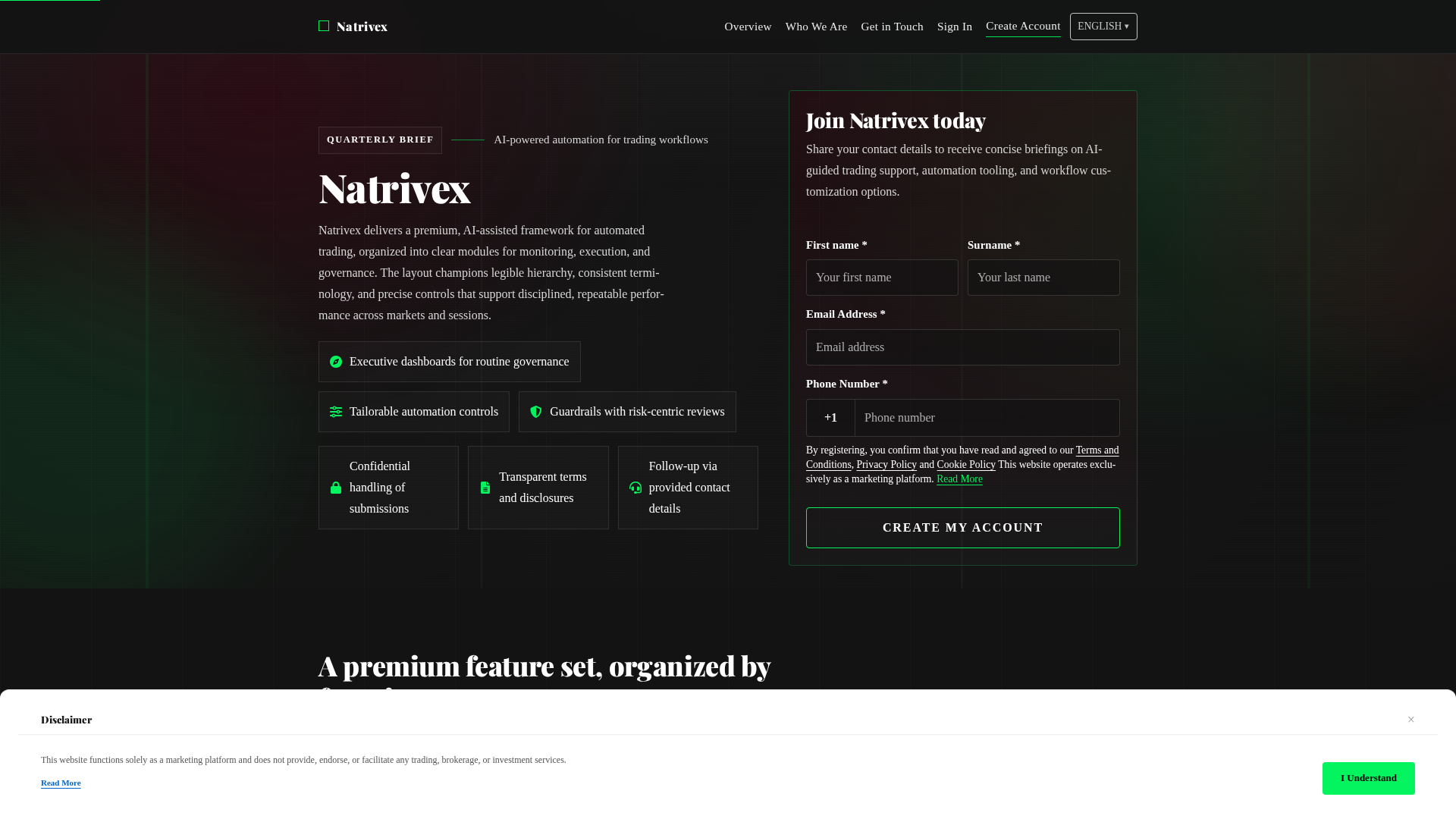The width and height of the screenshot is (1456, 819).
Task: Open the Privacy Policy link
Action: click(x=886, y=465)
